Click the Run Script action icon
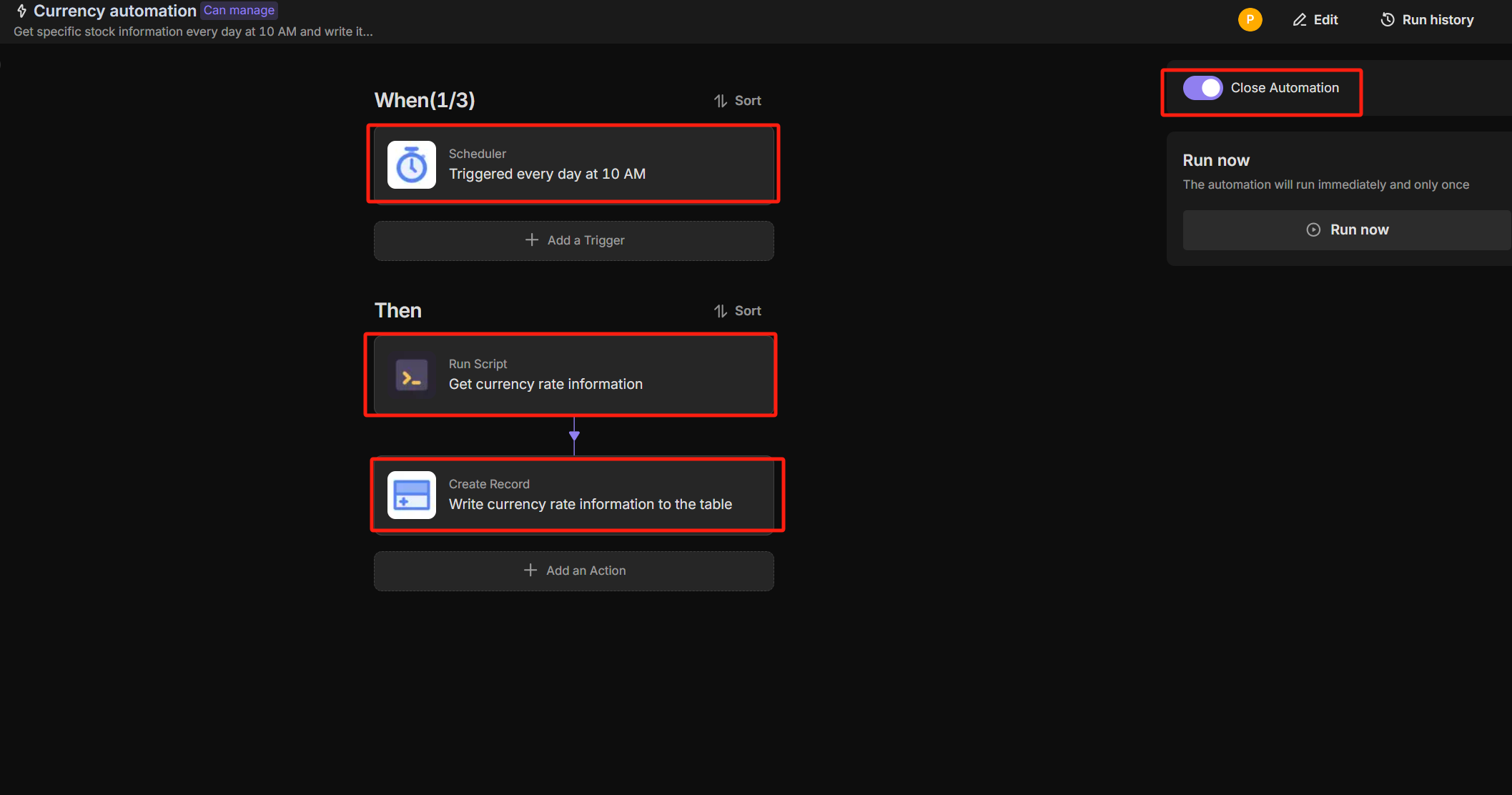Viewport: 1512px width, 795px height. pyautogui.click(x=412, y=374)
